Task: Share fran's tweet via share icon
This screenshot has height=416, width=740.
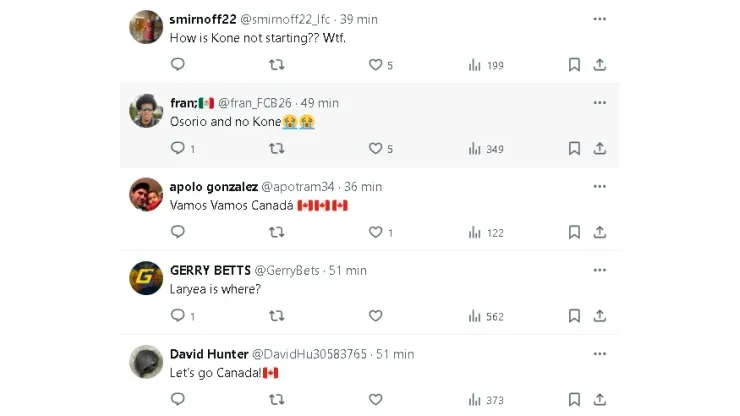Action: click(600, 149)
